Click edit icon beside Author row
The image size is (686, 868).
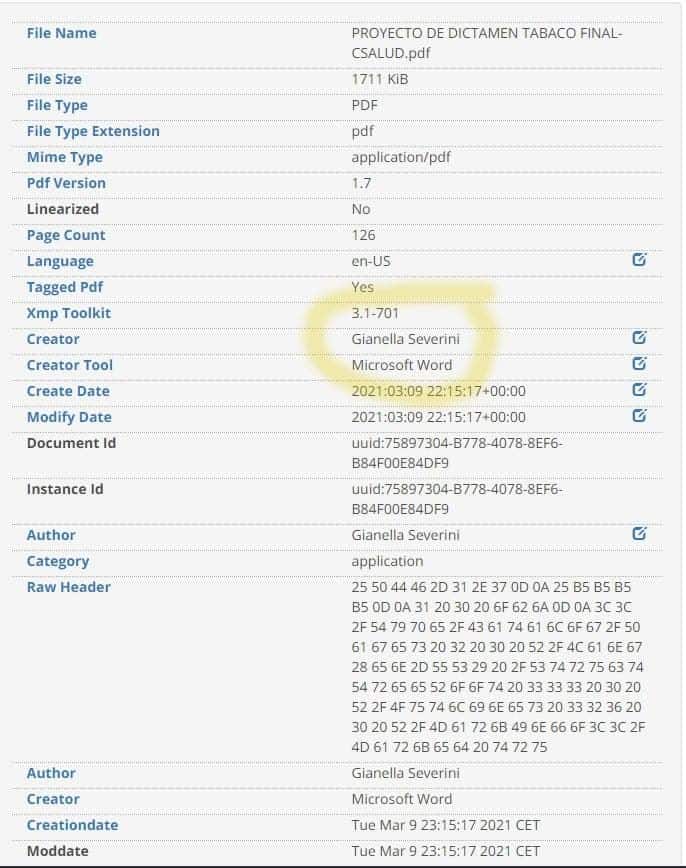(639, 533)
